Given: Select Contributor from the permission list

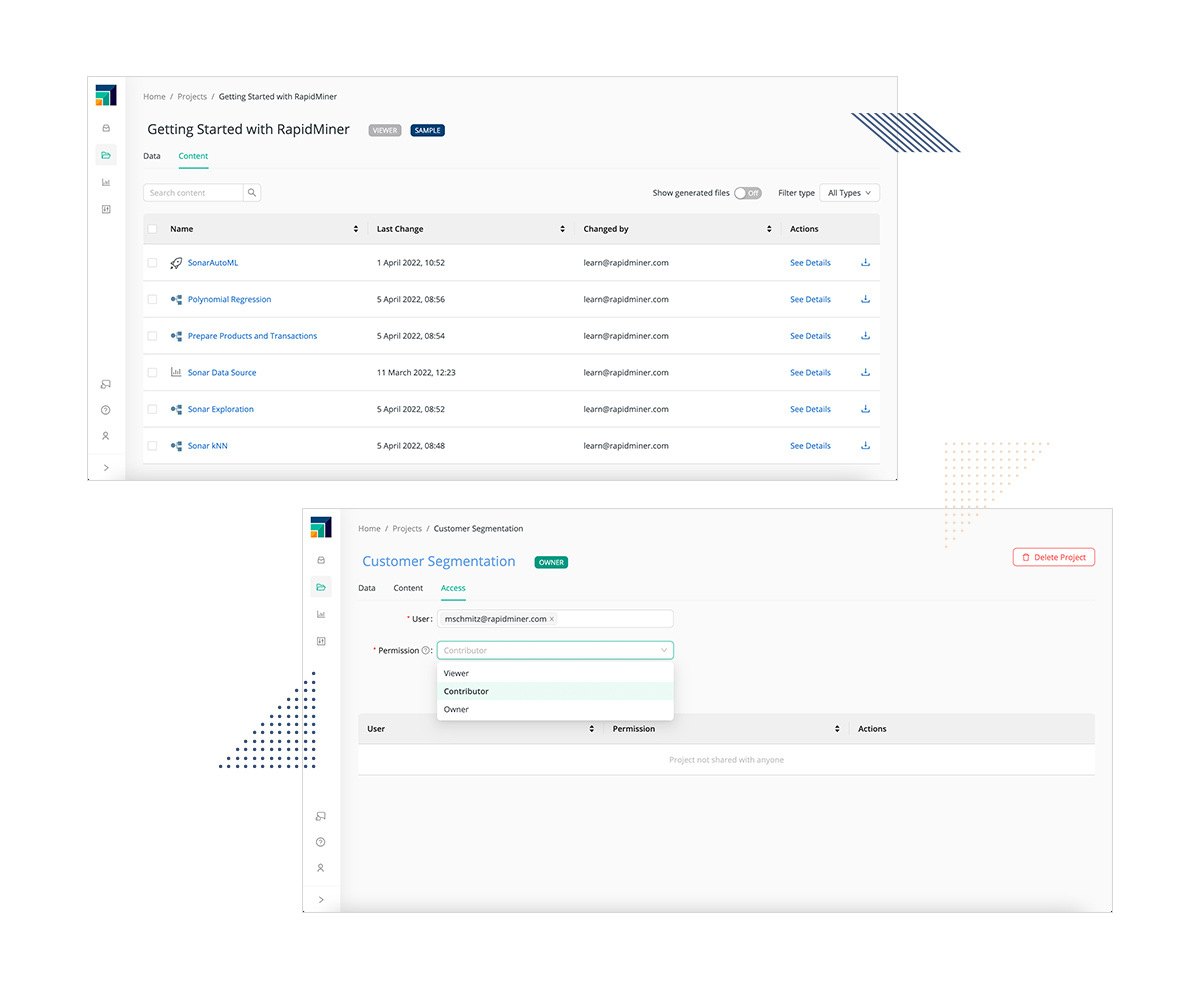Looking at the screenshot, I should pyautogui.click(x=555, y=691).
